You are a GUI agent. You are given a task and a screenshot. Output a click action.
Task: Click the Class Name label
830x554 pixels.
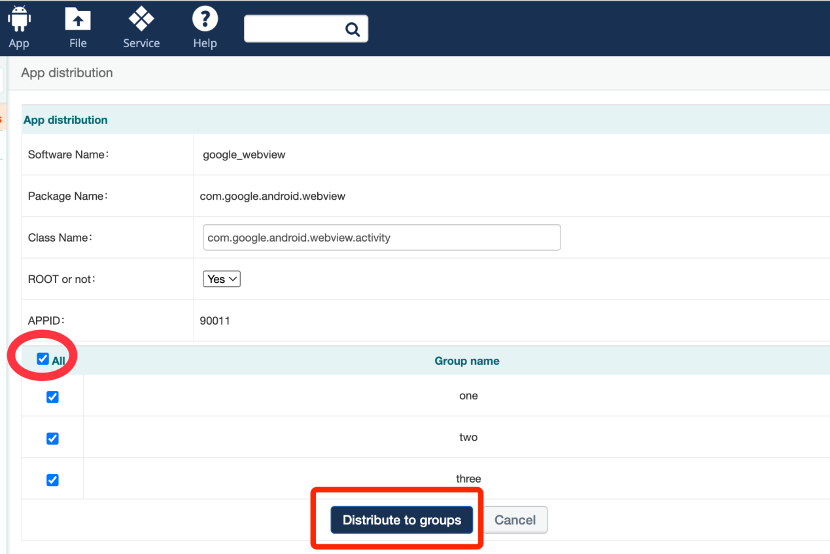[60, 238]
